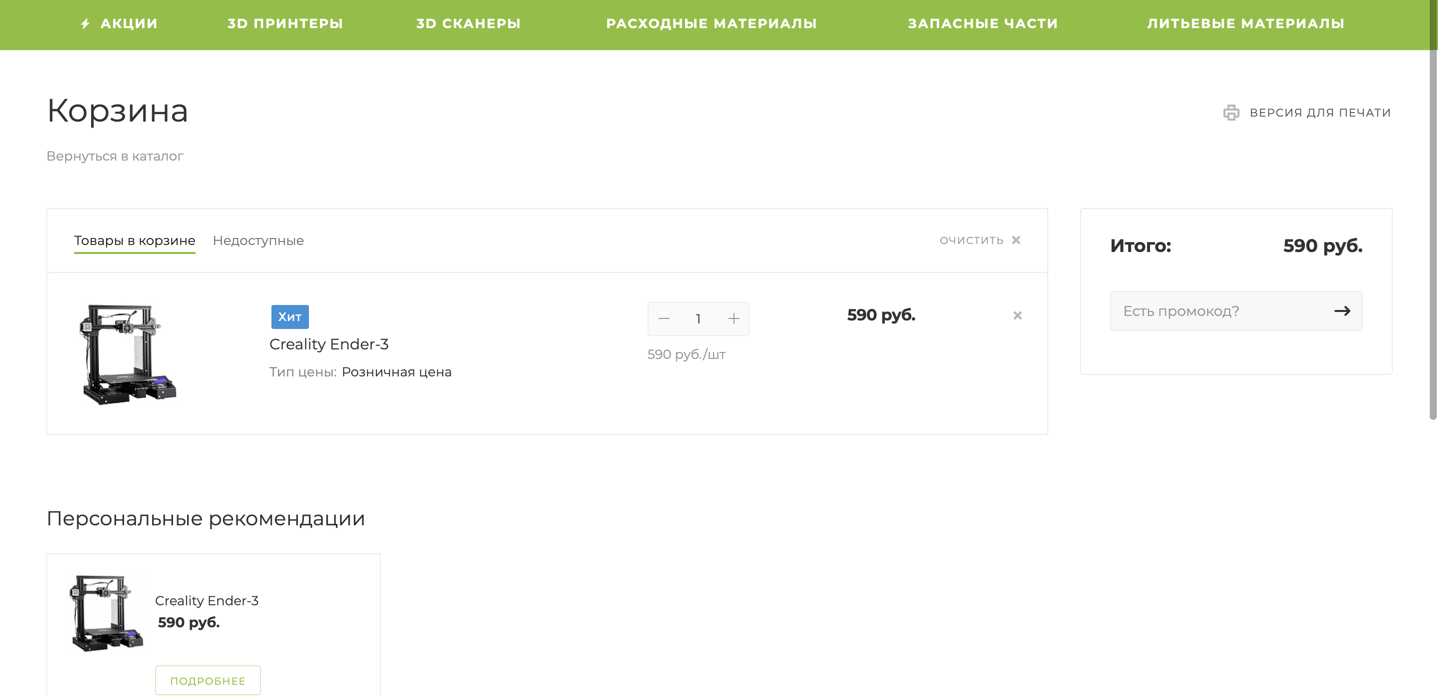This screenshot has height=696, width=1439.
Task: Open Версия для печати link
Action: click(1320, 113)
